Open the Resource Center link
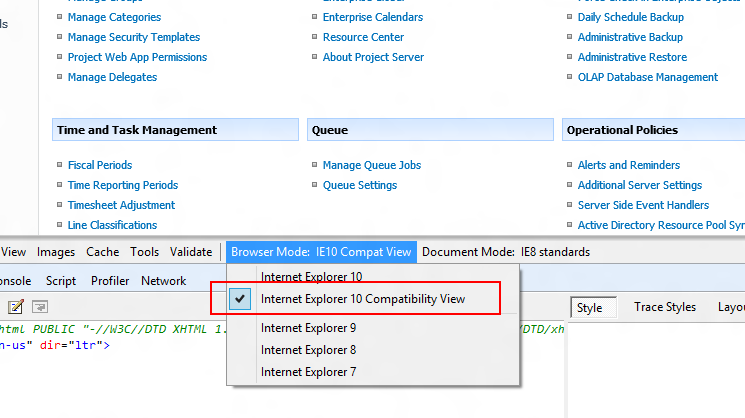The image size is (745, 418). tap(363, 37)
